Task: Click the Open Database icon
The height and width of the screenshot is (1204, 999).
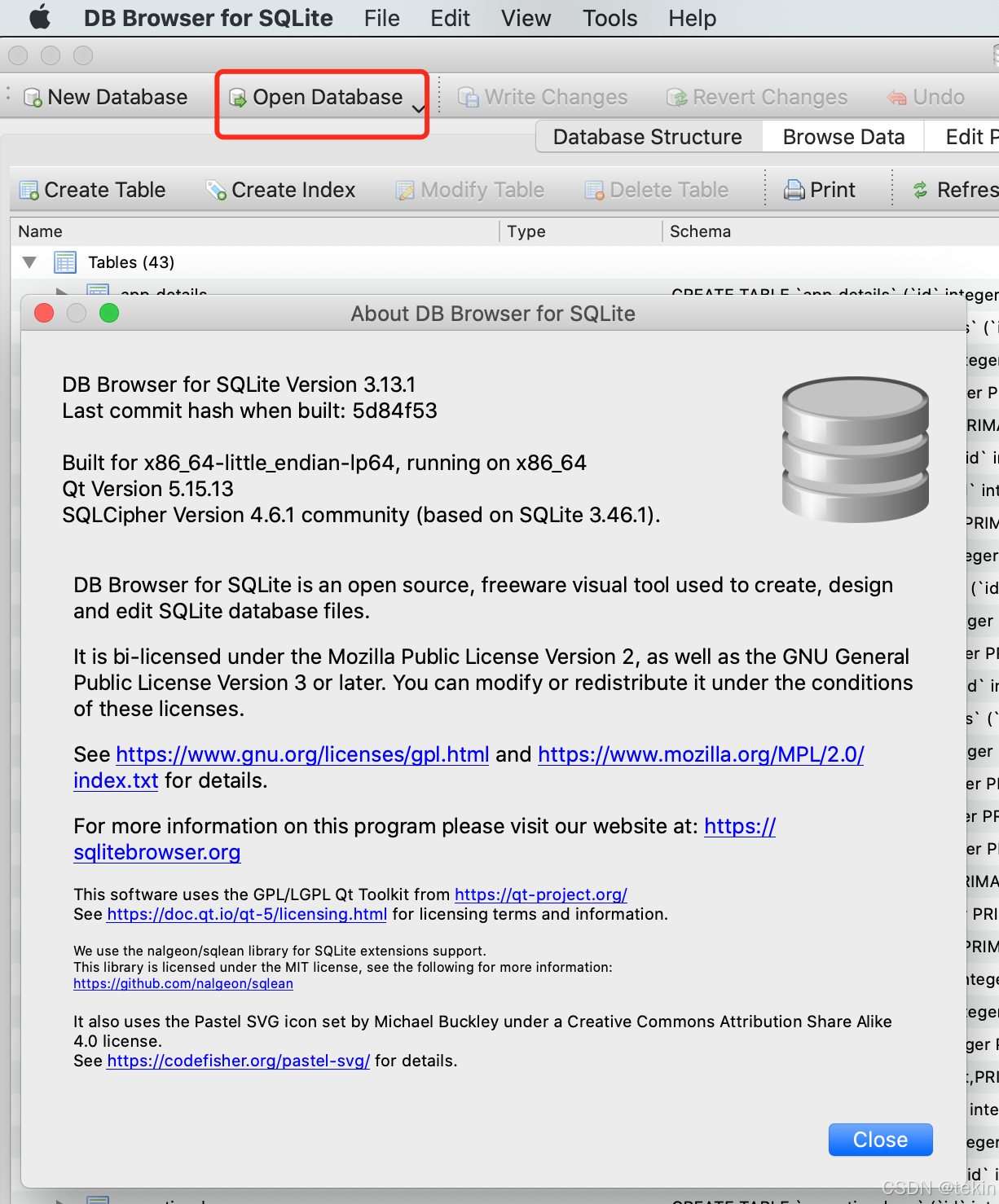Action: (x=238, y=98)
